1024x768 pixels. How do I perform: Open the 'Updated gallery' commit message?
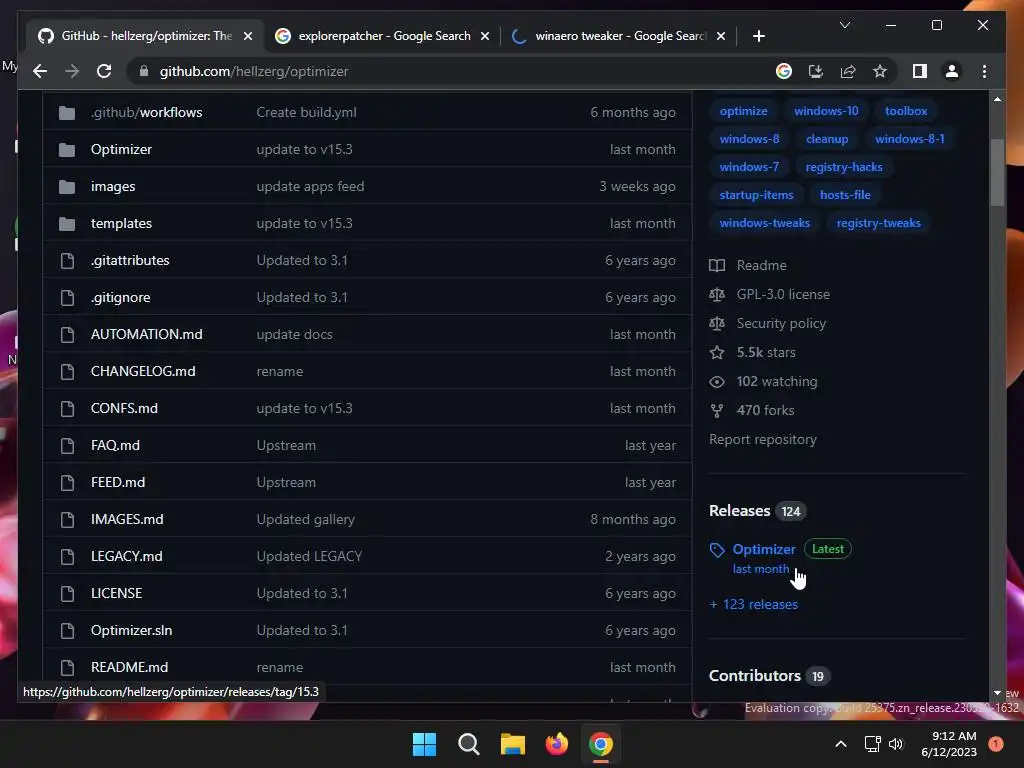click(306, 519)
